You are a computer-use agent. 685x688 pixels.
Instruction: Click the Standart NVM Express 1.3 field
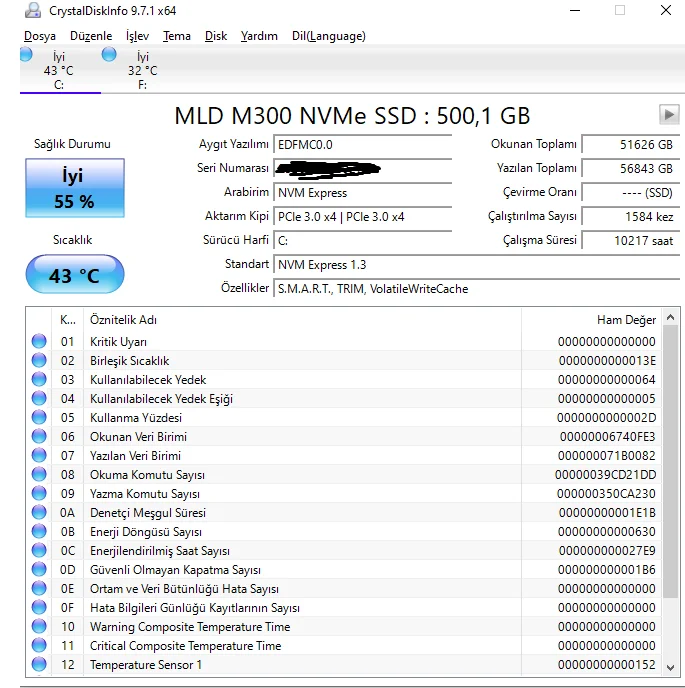click(x=477, y=265)
